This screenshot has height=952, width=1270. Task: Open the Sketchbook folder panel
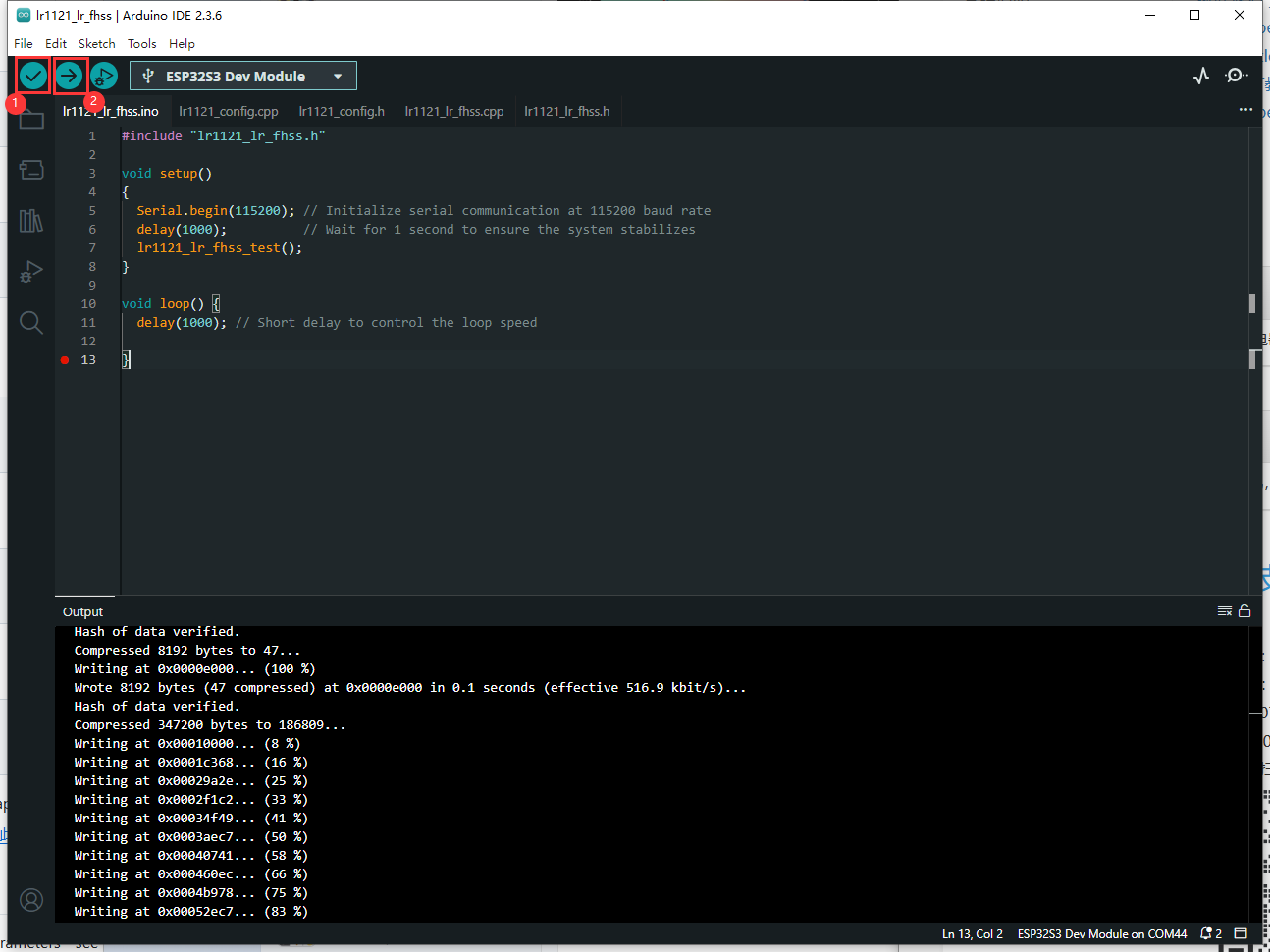click(31, 120)
